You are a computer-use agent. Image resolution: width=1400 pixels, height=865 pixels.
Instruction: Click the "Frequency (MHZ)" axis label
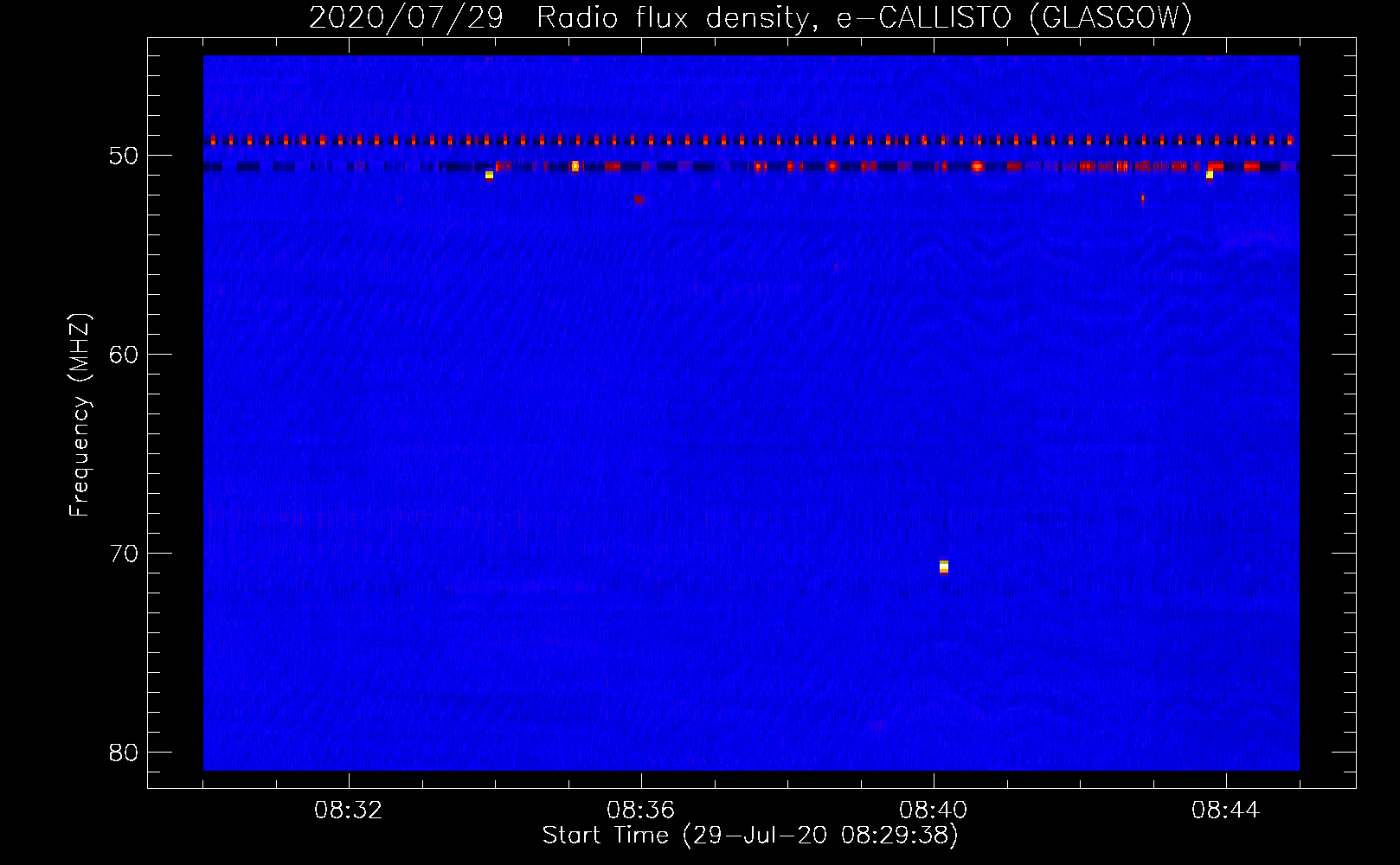pos(80,415)
